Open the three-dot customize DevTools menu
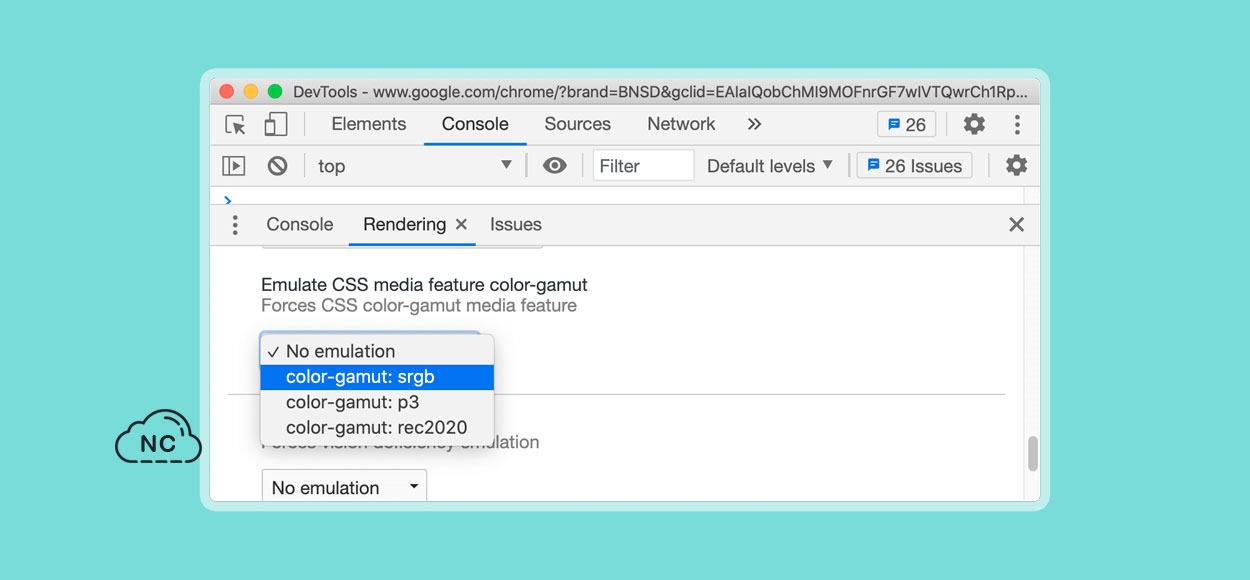 pyautogui.click(x=1017, y=124)
